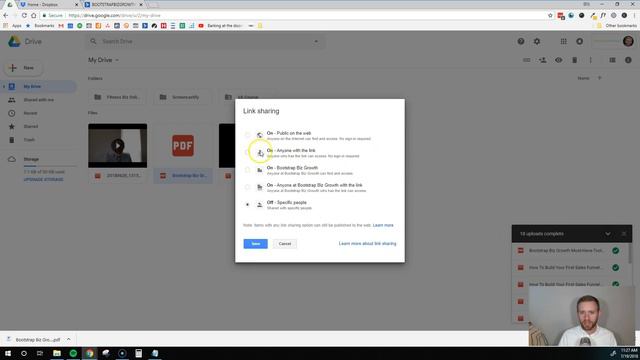Open Learn more about link sharing

tap(367, 244)
